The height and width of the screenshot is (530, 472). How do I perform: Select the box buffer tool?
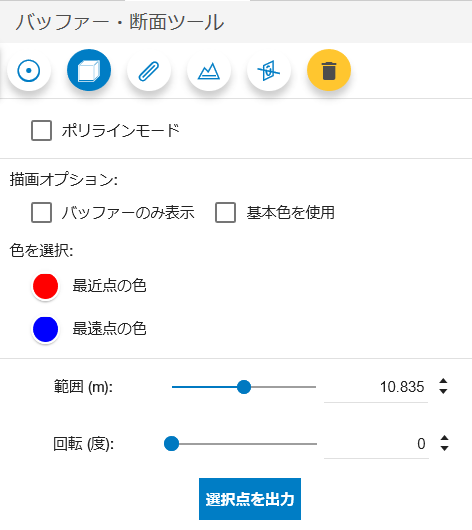tap(89, 70)
